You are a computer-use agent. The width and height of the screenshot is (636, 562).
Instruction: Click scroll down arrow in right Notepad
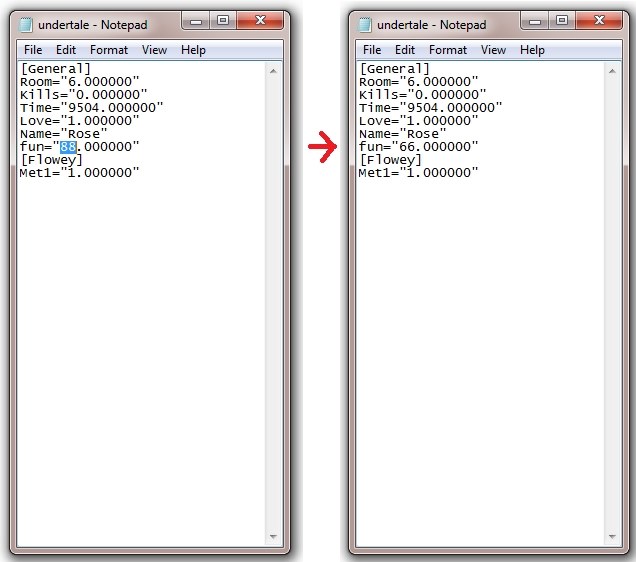click(612, 536)
